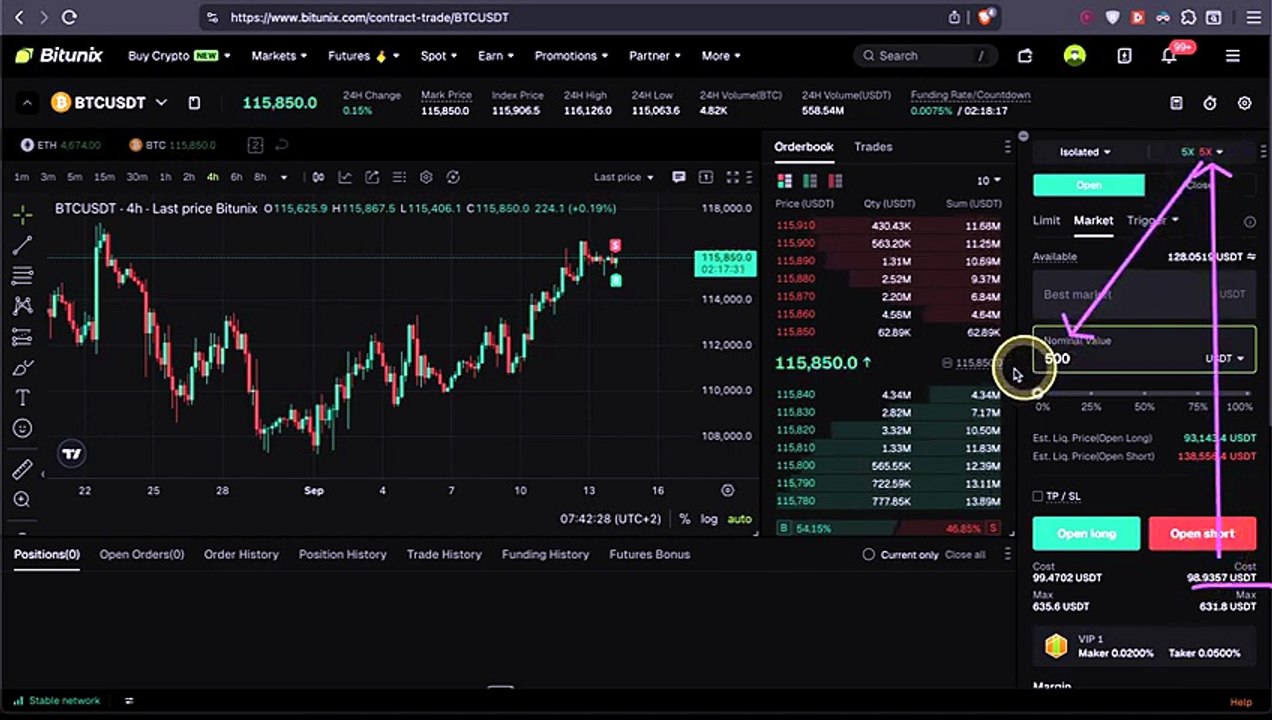Switch to the Trades tab
This screenshot has height=720, width=1272.
pos(873,146)
